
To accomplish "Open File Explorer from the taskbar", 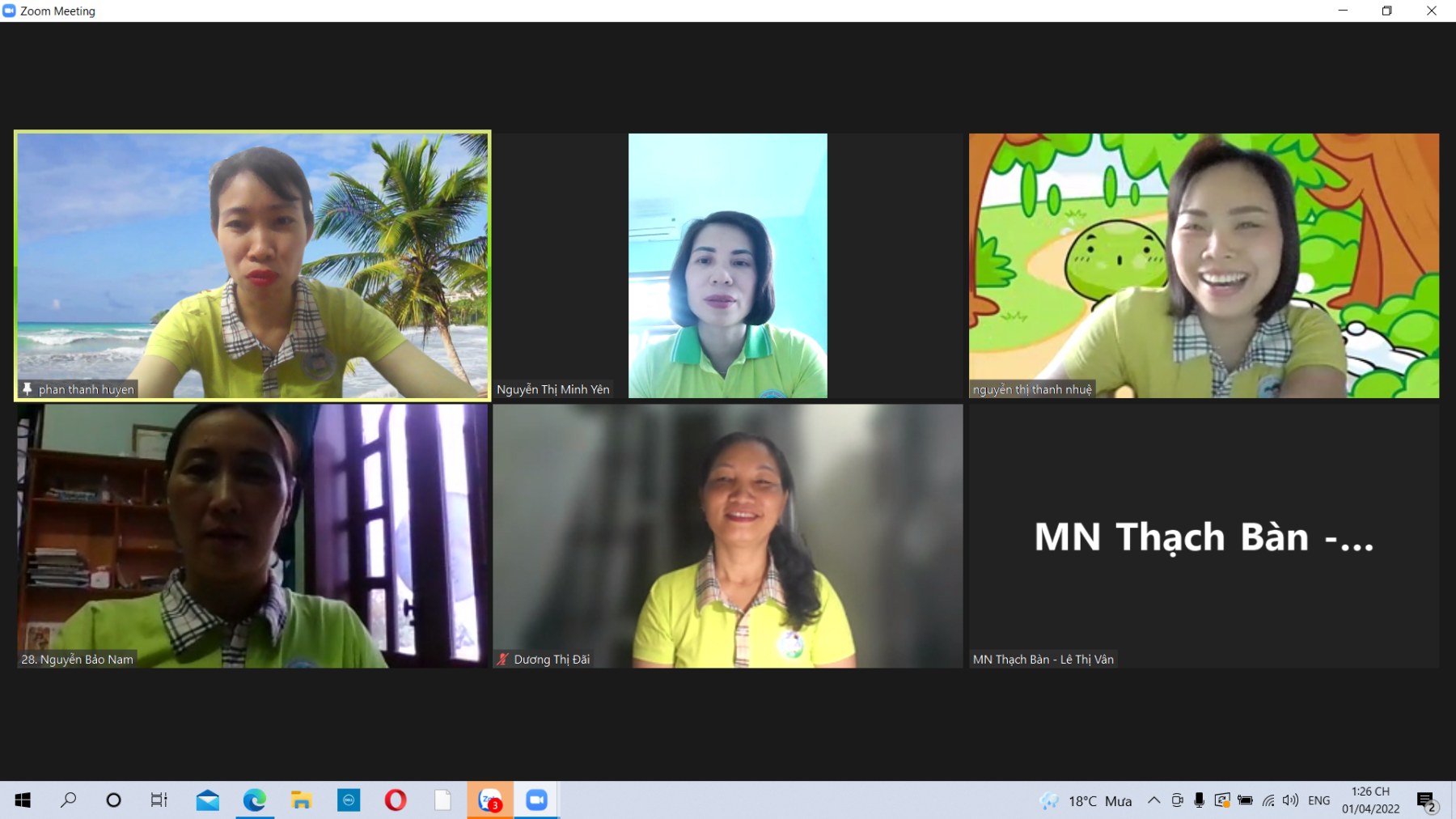I will tap(302, 800).
